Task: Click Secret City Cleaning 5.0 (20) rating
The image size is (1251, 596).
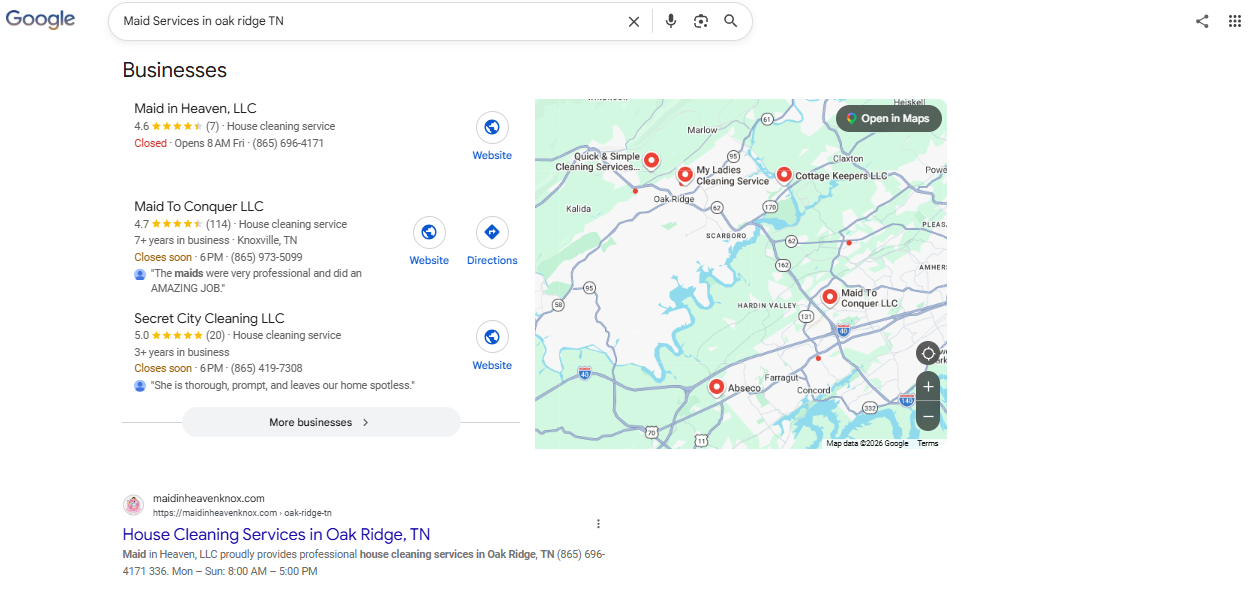Action: 179,335
